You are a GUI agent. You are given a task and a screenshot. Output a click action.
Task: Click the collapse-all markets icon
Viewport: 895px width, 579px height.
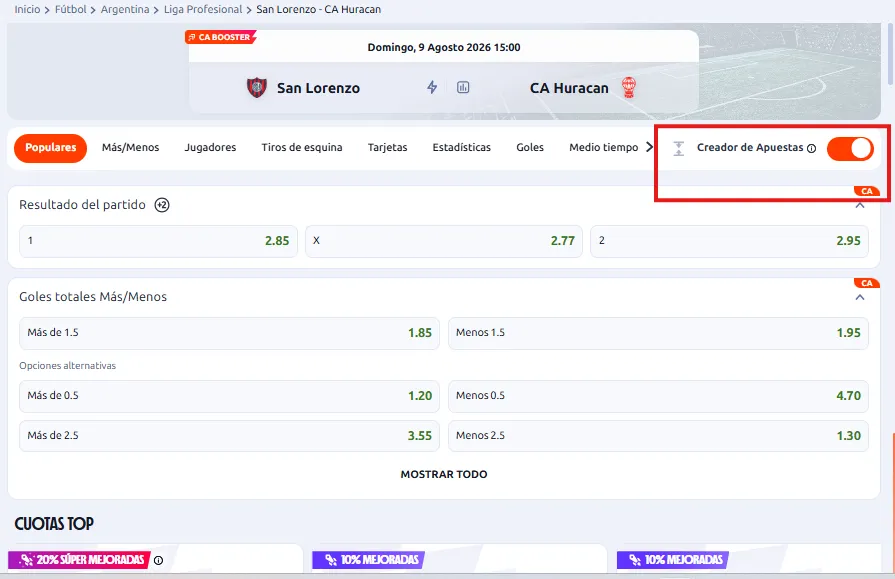[678, 148]
